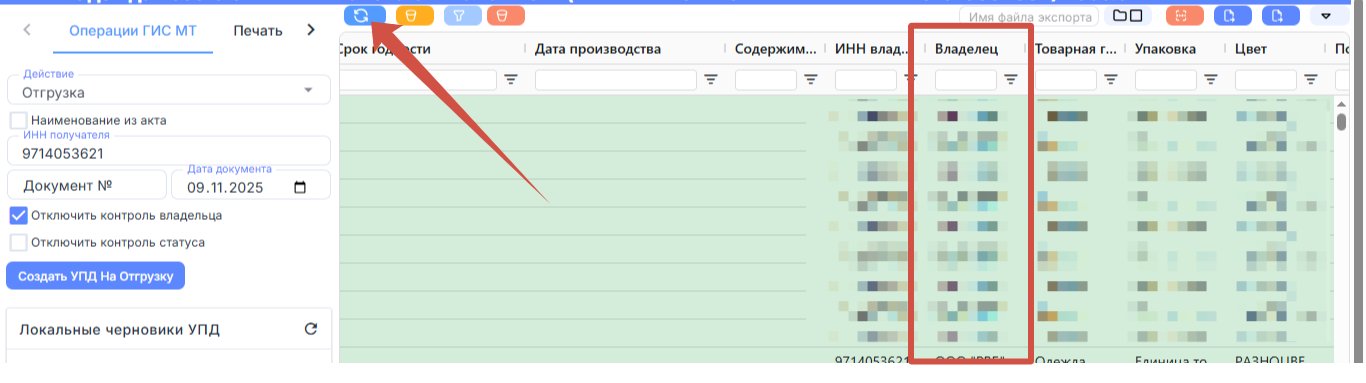1366x383 pixels.
Task: Enable the Наименование из акта checkbox
Action: pos(18,120)
